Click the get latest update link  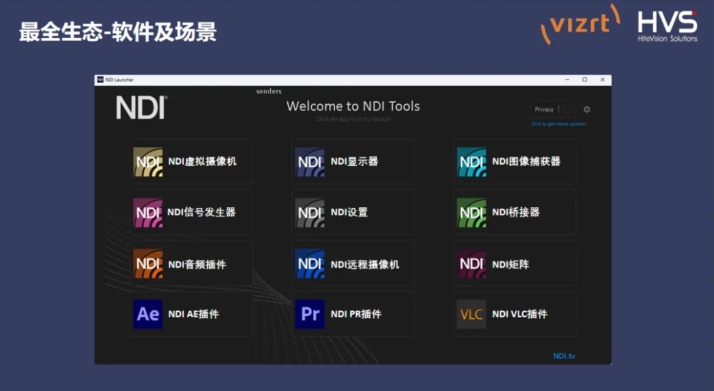(x=559, y=124)
